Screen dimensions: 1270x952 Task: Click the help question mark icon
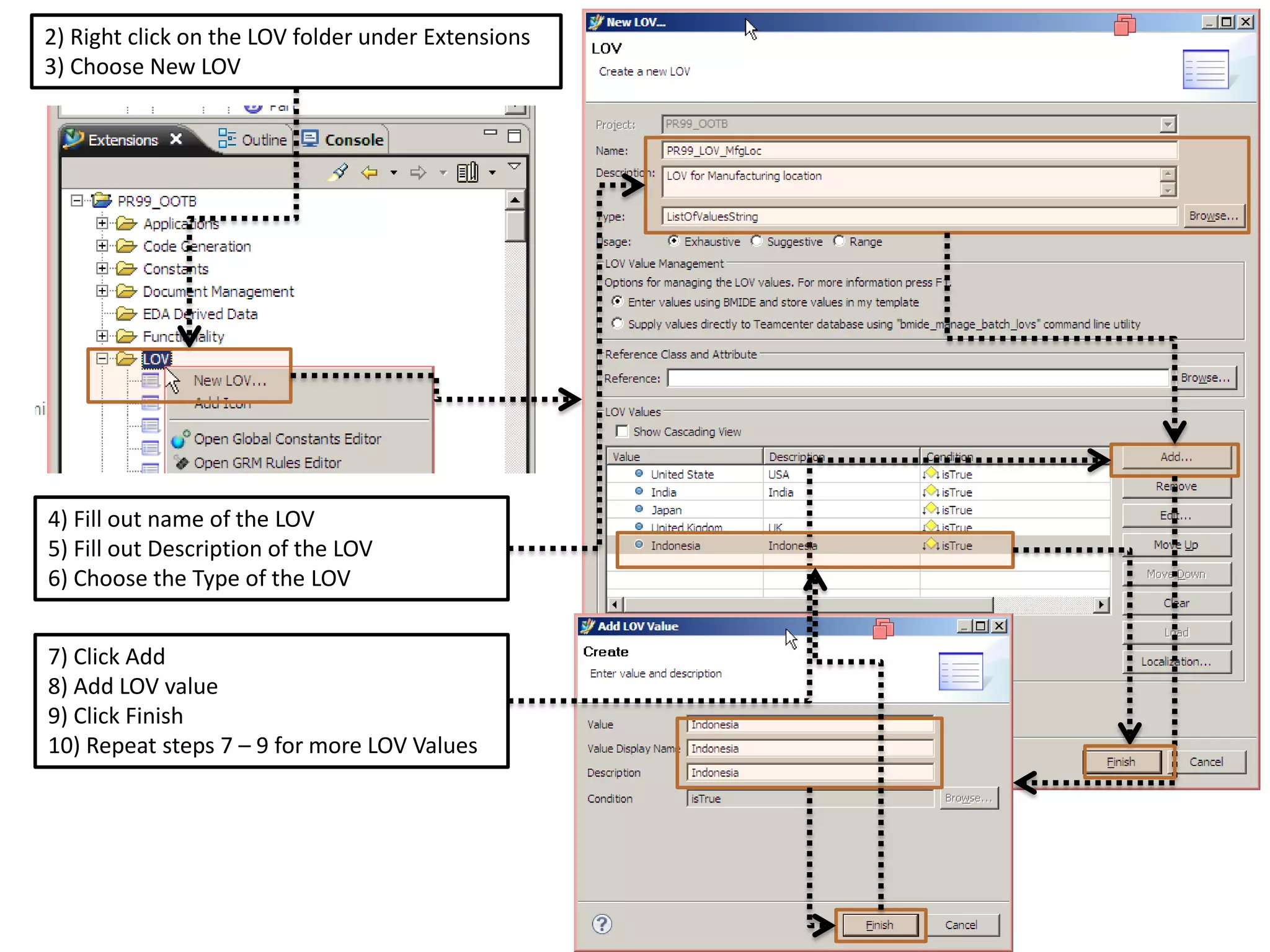[x=602, y=924]
